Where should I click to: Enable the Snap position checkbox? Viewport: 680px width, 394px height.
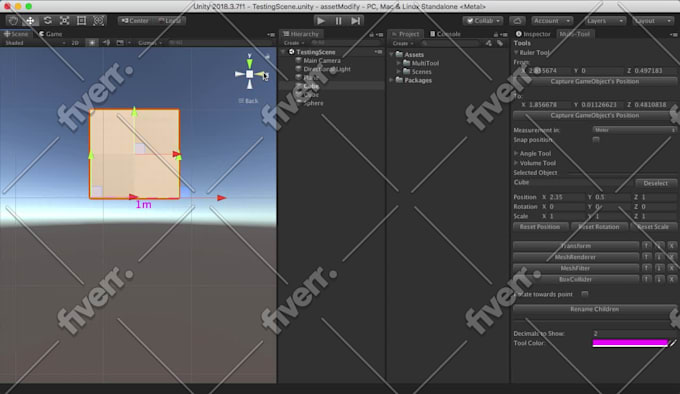(596, 140)
